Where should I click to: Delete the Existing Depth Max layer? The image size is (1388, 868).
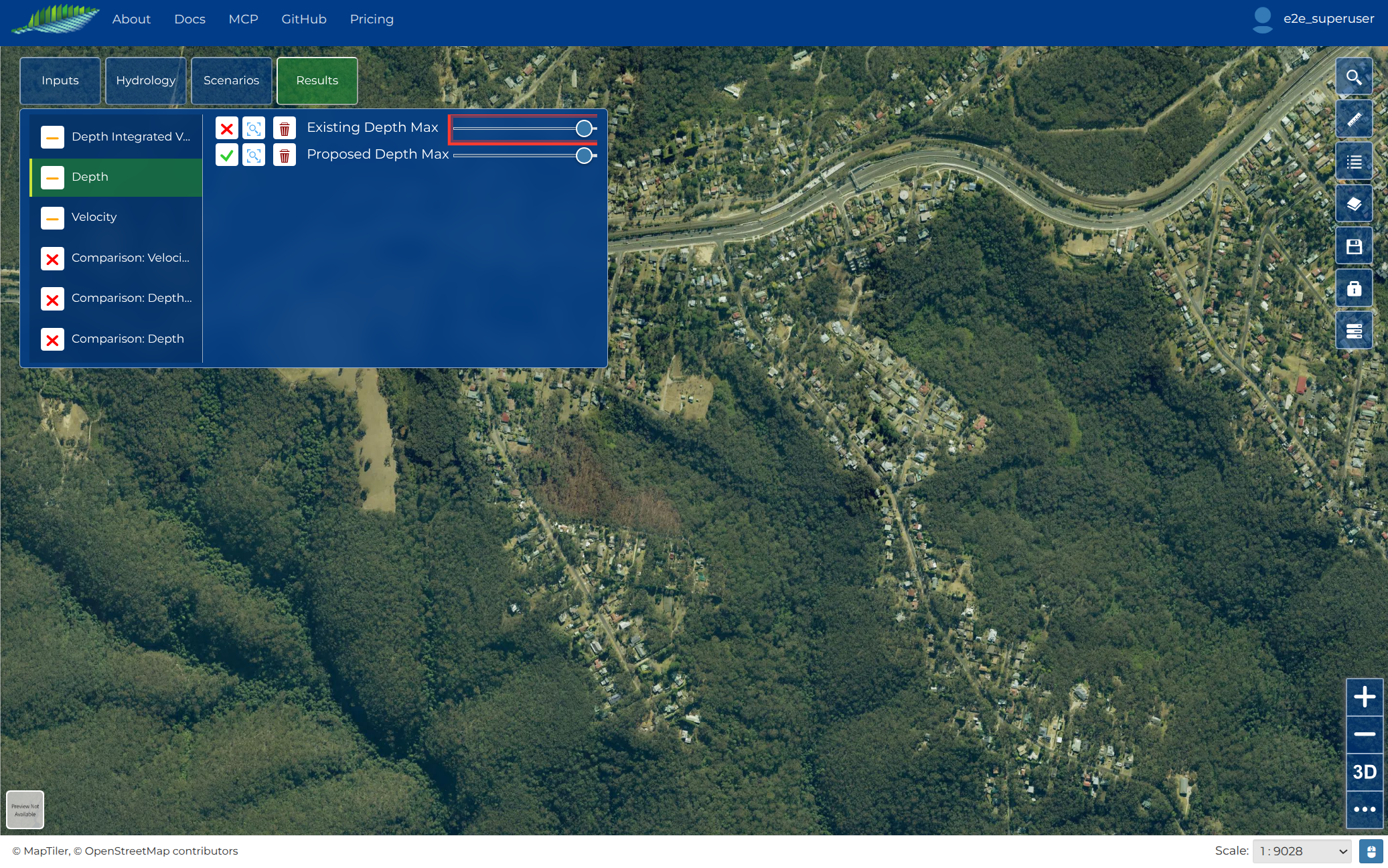(285, 128)
